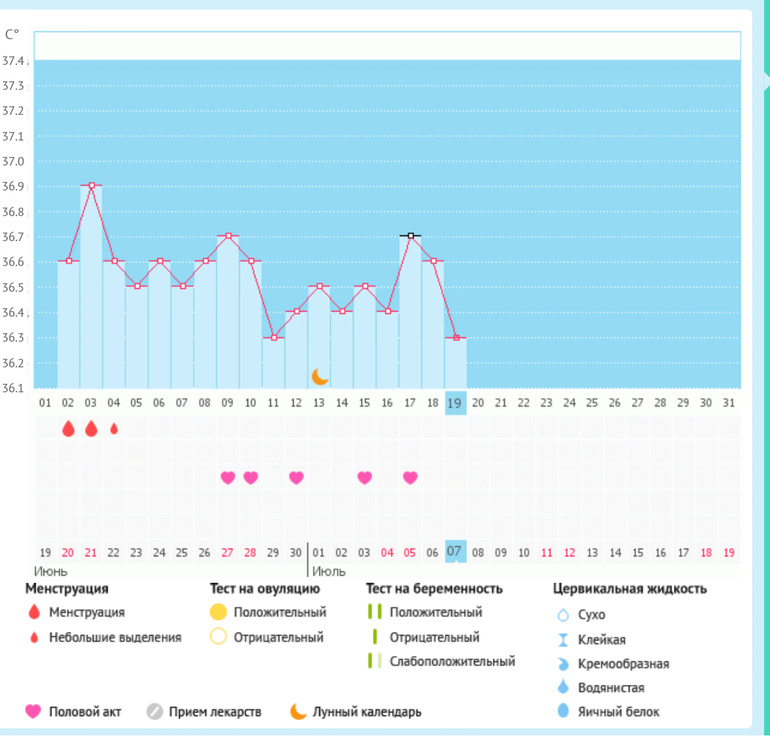Viewport: 770px width, 739px height.
Task: Click the heart icon under cycle day 12
Action: click(296, 478)
